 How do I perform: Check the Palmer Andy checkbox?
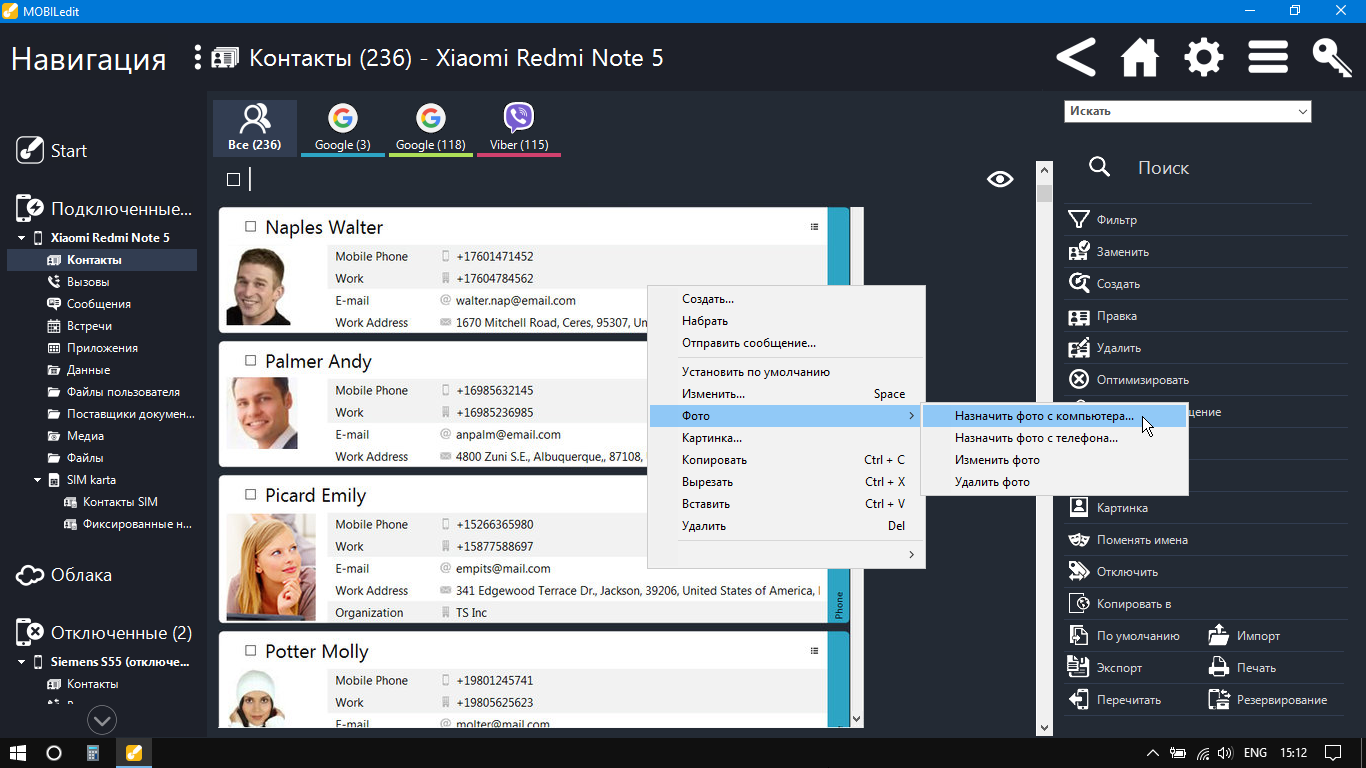(251, 362)
